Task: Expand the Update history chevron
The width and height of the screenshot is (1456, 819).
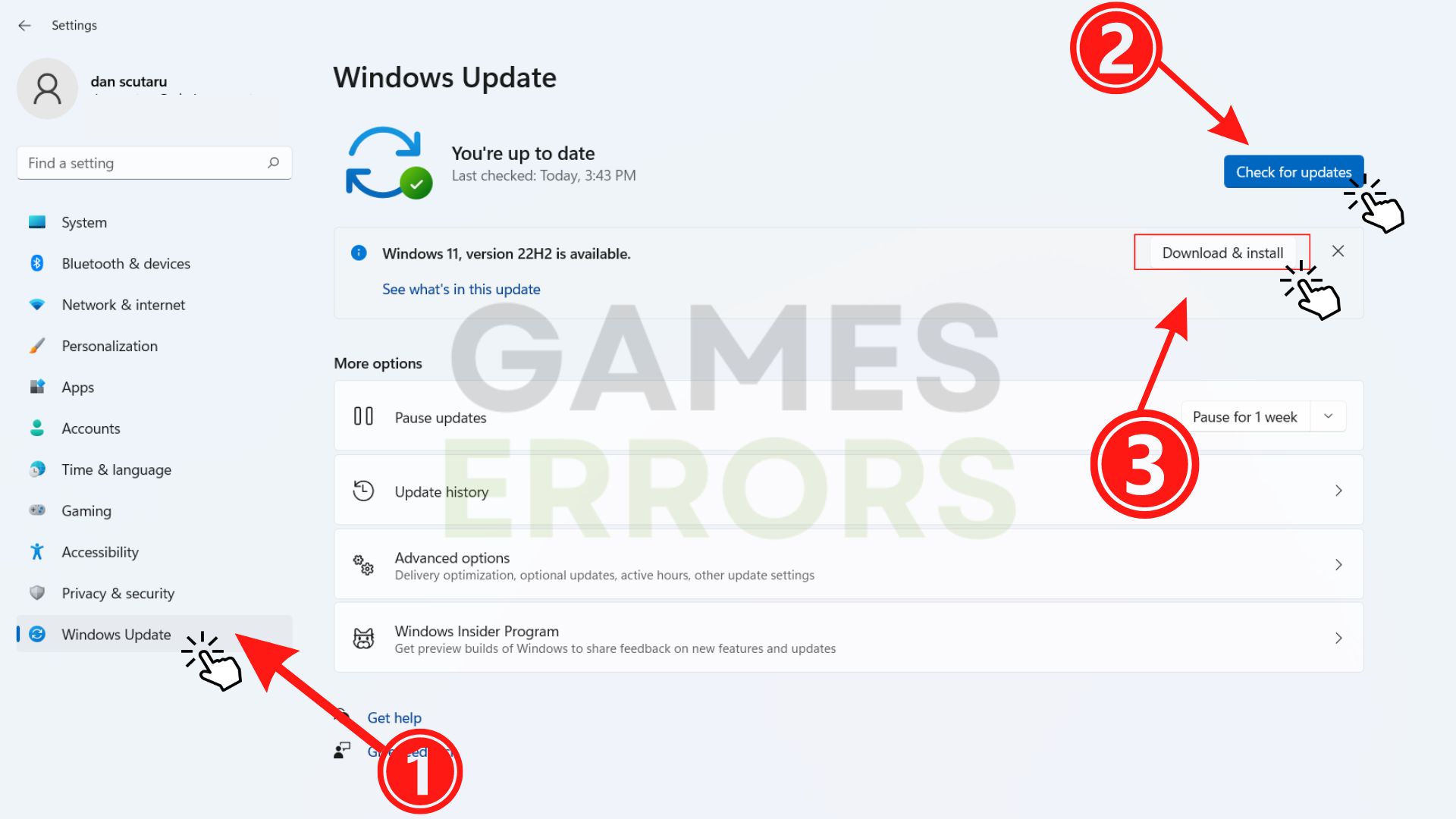Action: pos(1338,490)
